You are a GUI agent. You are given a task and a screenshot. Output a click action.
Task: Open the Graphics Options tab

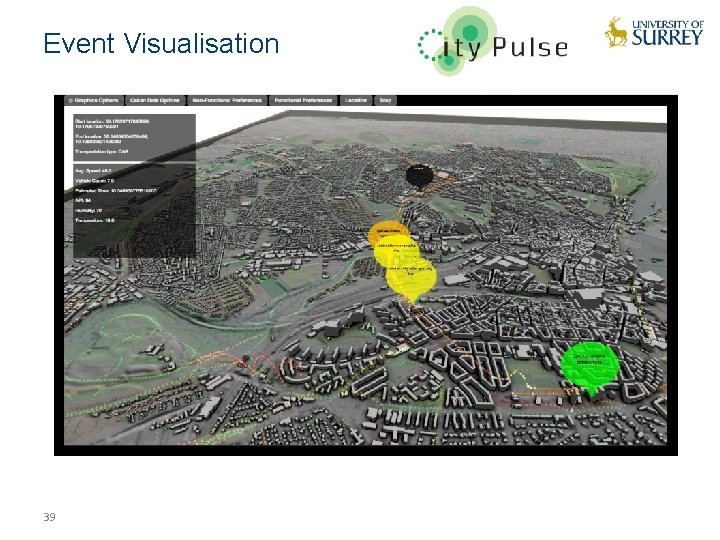coord(94,101)
